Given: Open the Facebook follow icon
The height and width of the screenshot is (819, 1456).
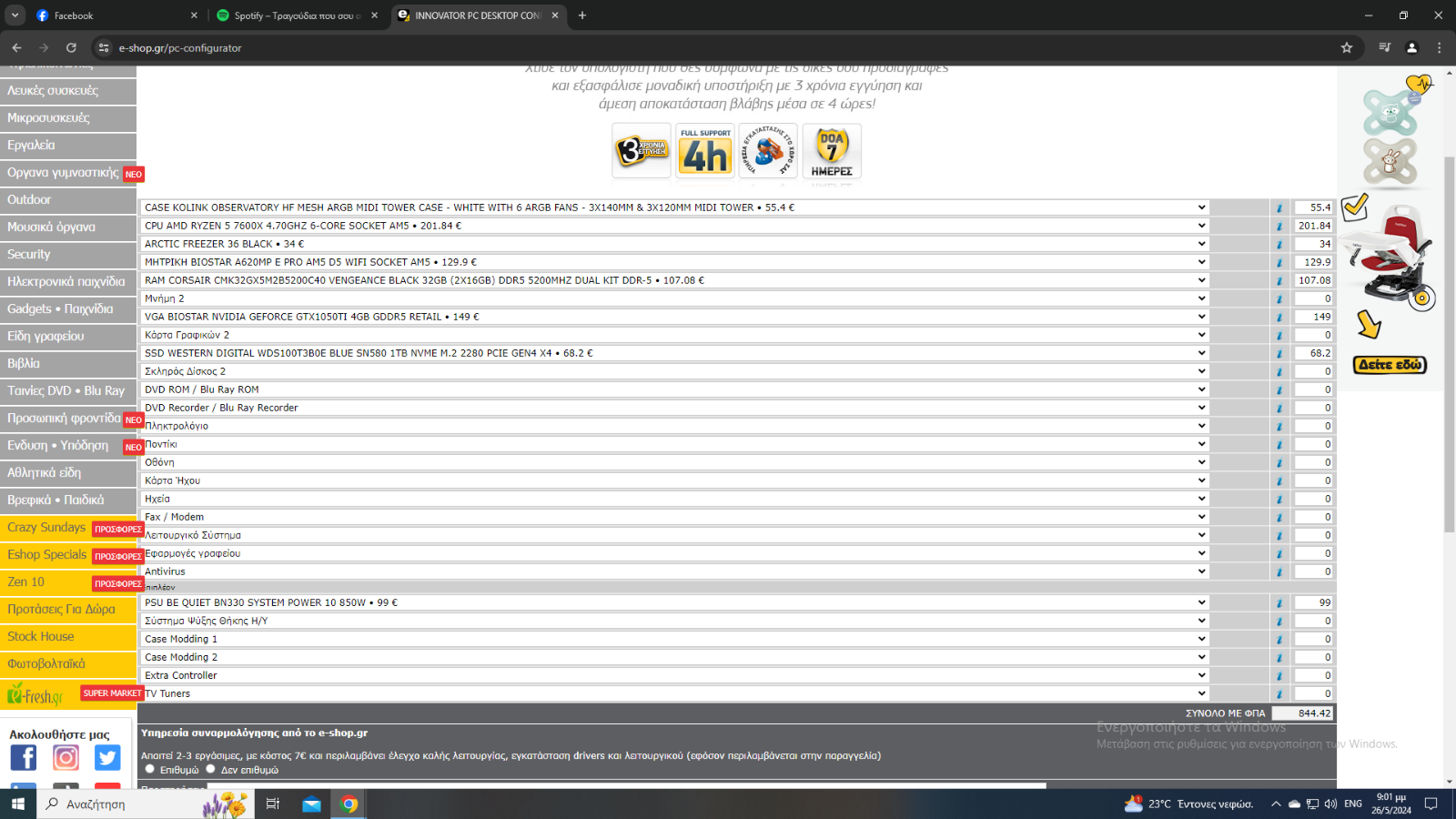Looking at the screenshot, I should 24,757.
